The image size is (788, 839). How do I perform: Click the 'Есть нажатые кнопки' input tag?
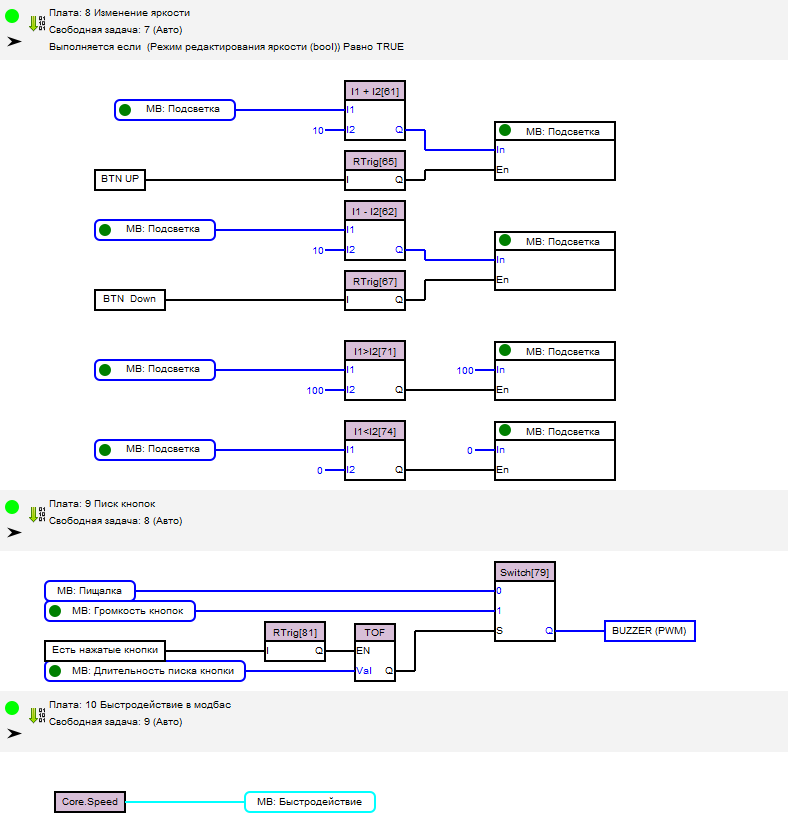(x=105, y=651)
